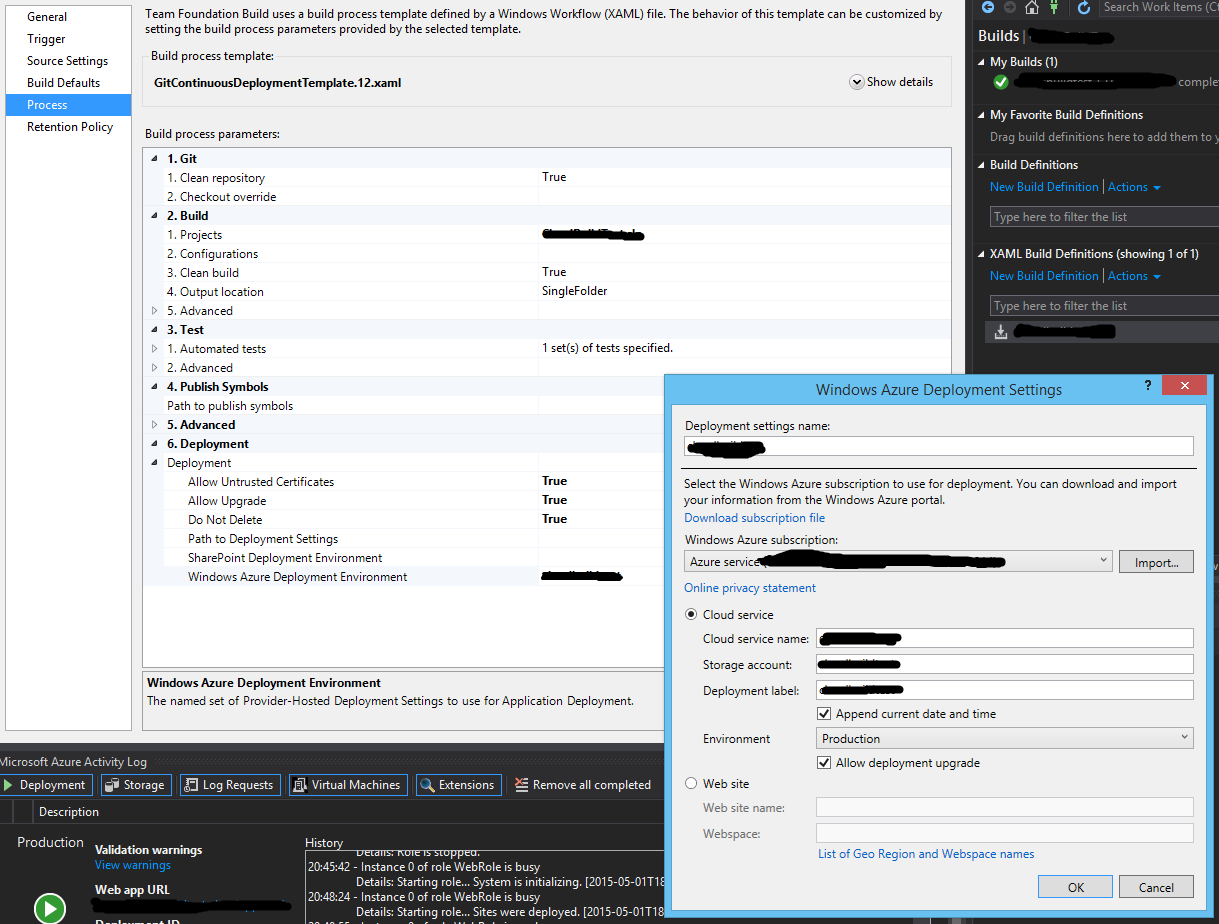Click the forward navigation arrow in Team Explorer
Screen dimensions: 1219x924
(1008, 7)
